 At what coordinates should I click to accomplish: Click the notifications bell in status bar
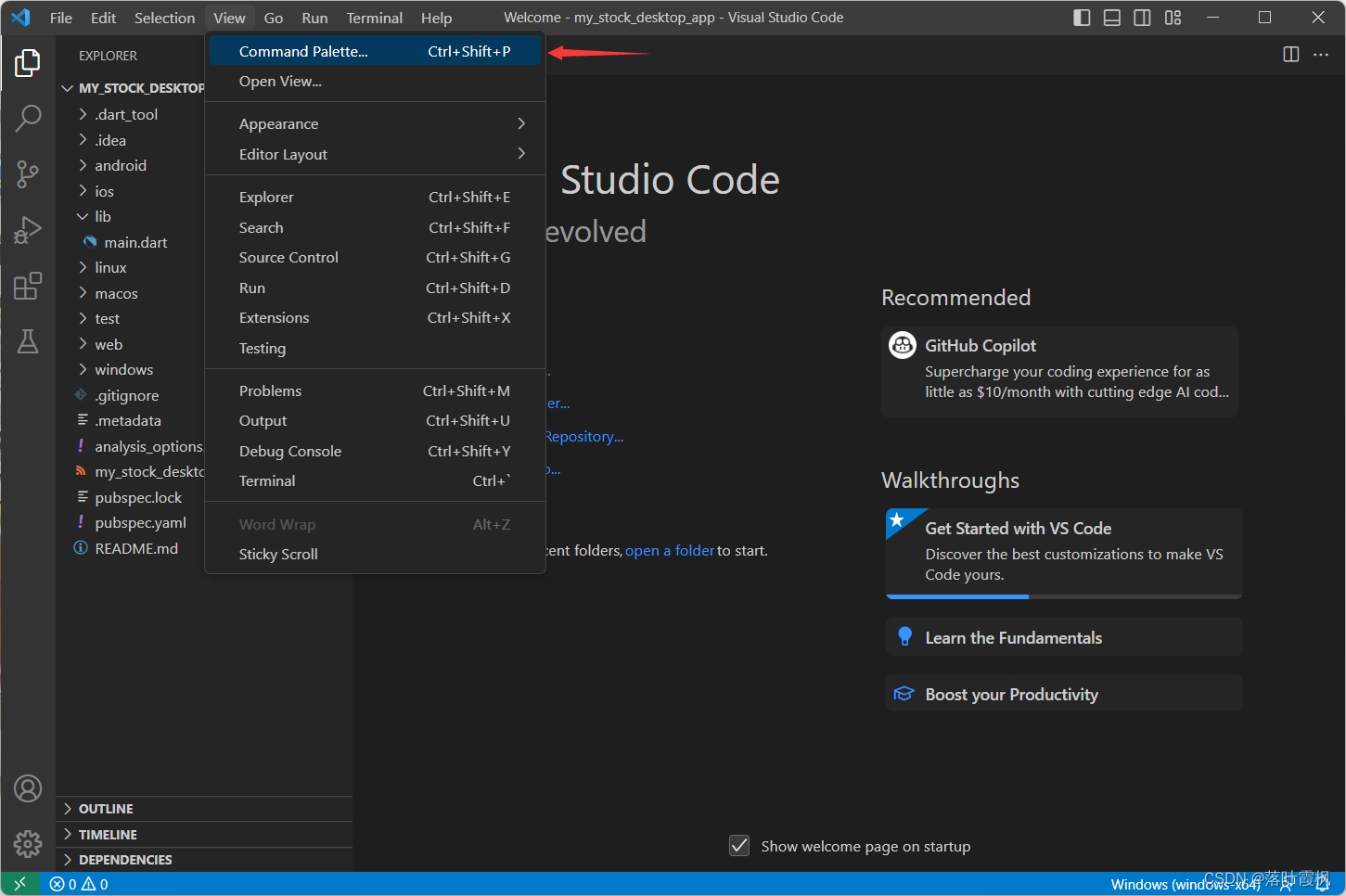pyautogui.click(x=1323, y=884)
